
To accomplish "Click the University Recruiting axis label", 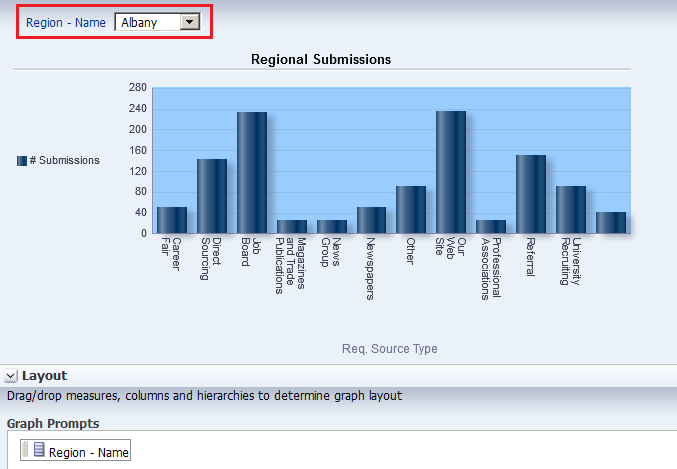I will (x=571, y=261).
